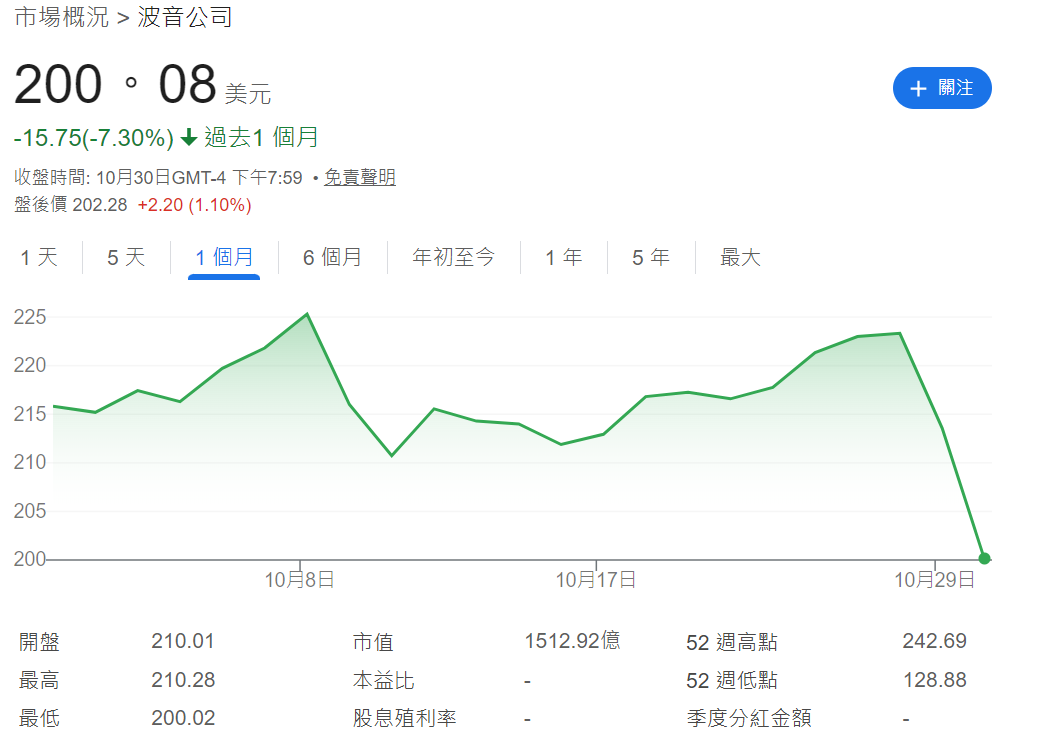The width and height of the screenshot is (1039, 733).
Task: Navigate back via the 市場概況 breadcrumb
Action: [63, 17]
